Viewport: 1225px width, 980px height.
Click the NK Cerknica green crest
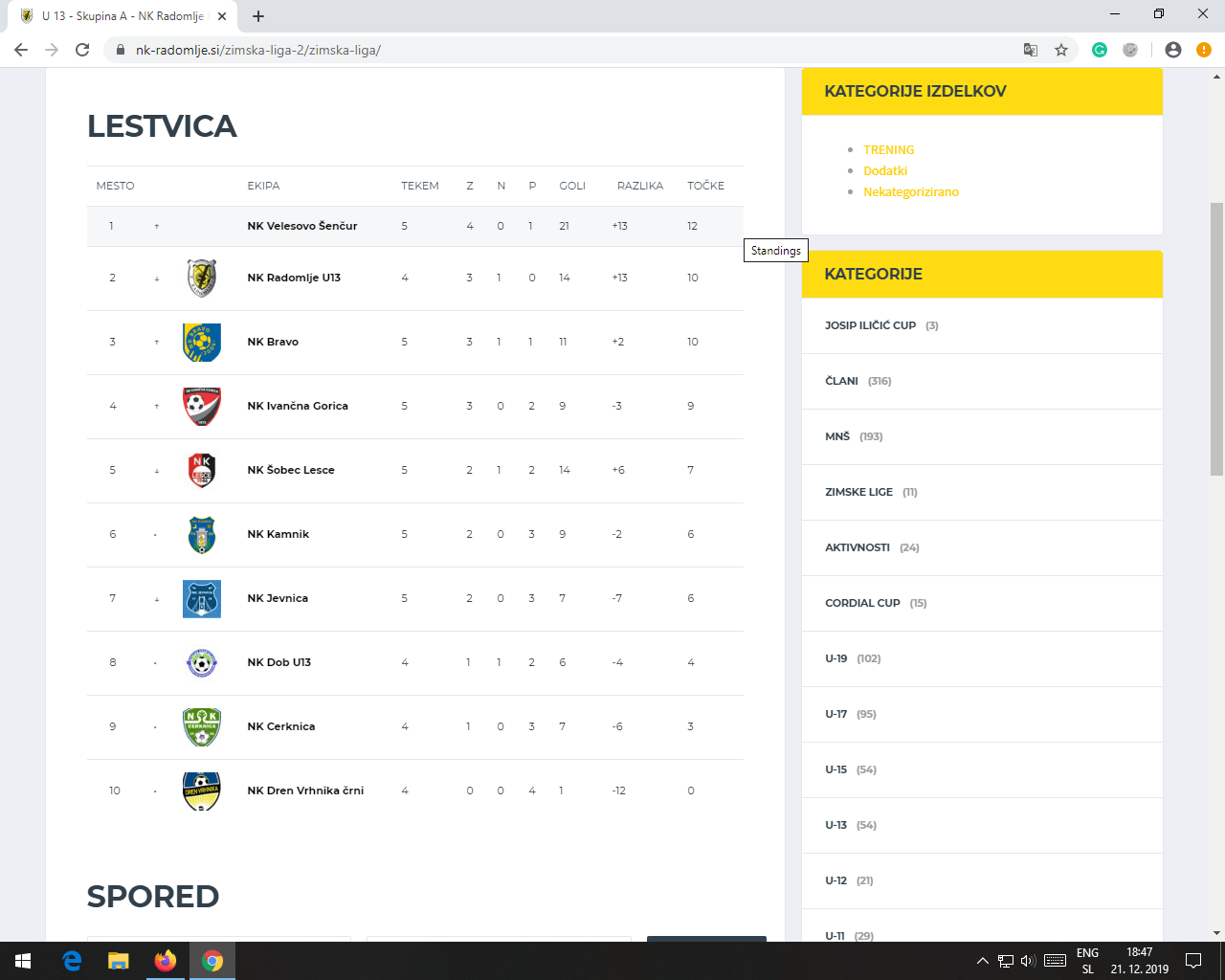coord(202,726)
